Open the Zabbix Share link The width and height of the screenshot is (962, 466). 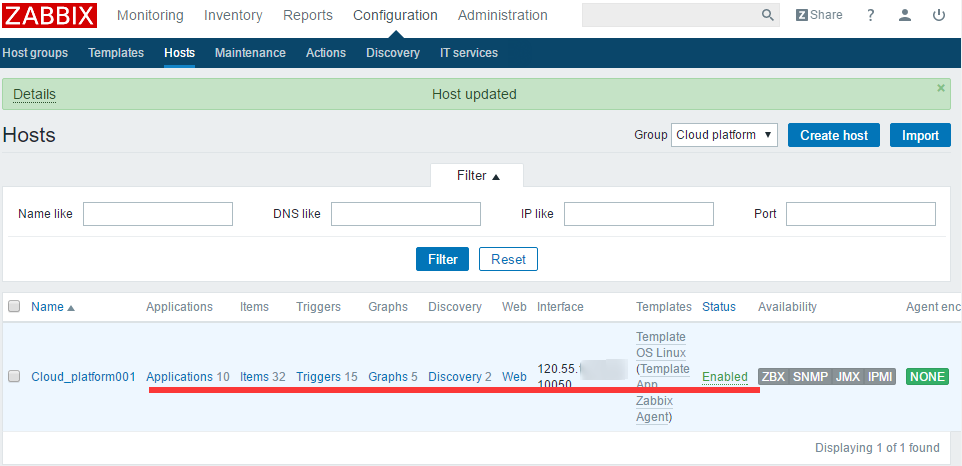(x=819, y=15)
